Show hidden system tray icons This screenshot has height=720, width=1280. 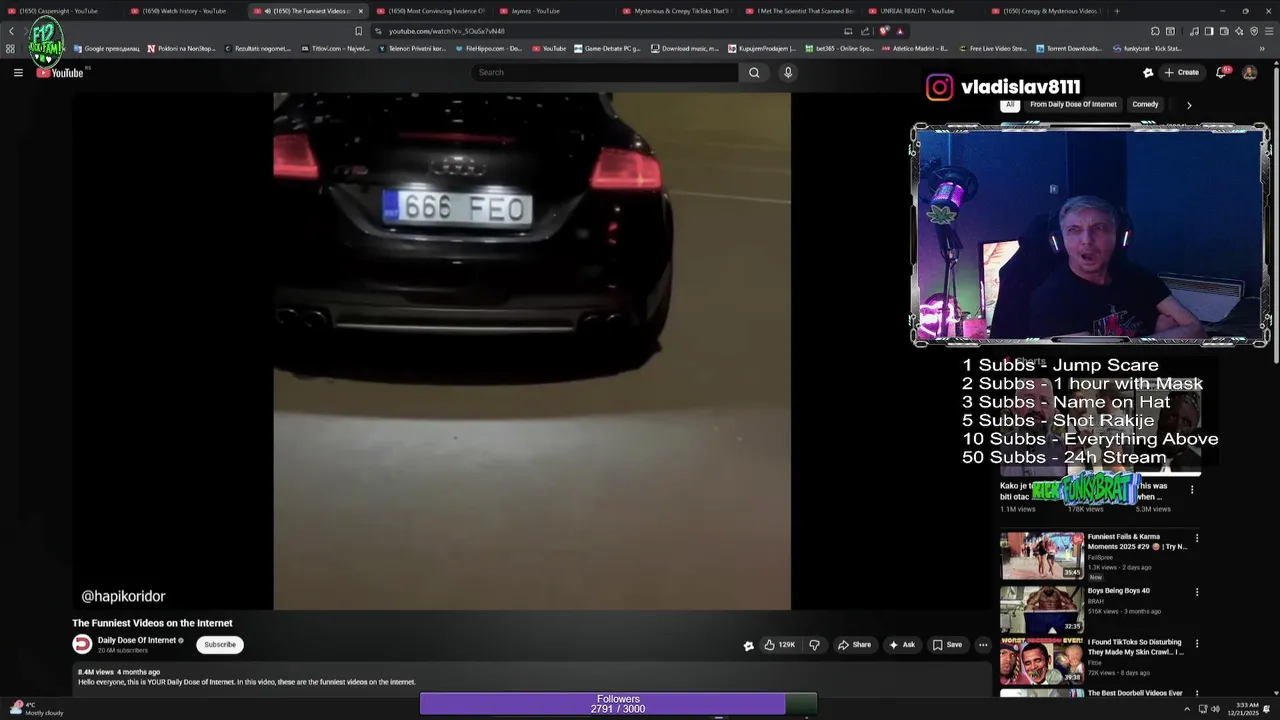pos(1187,709)
